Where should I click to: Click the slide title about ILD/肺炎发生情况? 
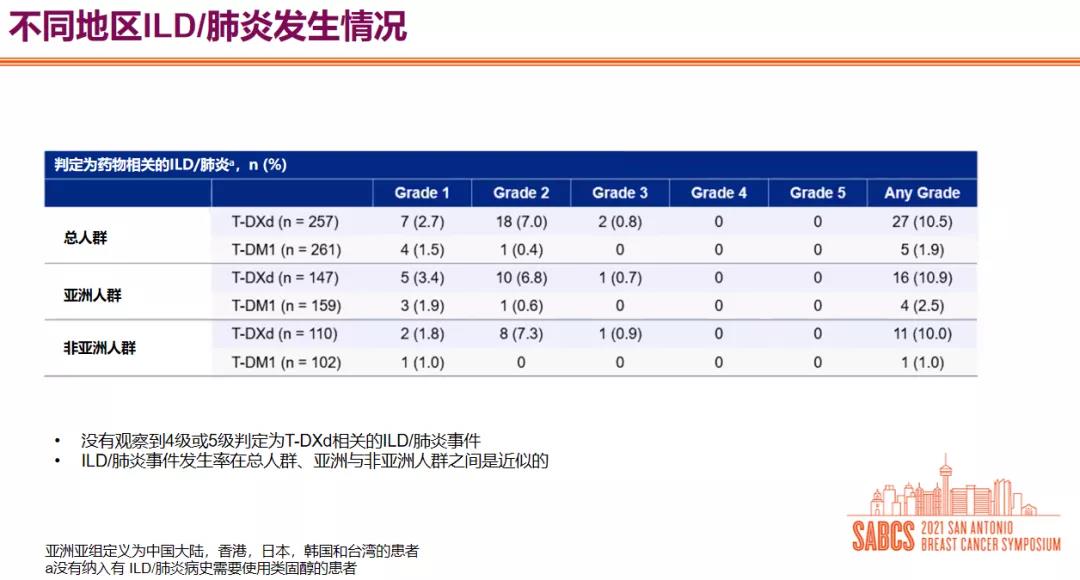pyautogui.click(x=208, y=26)
